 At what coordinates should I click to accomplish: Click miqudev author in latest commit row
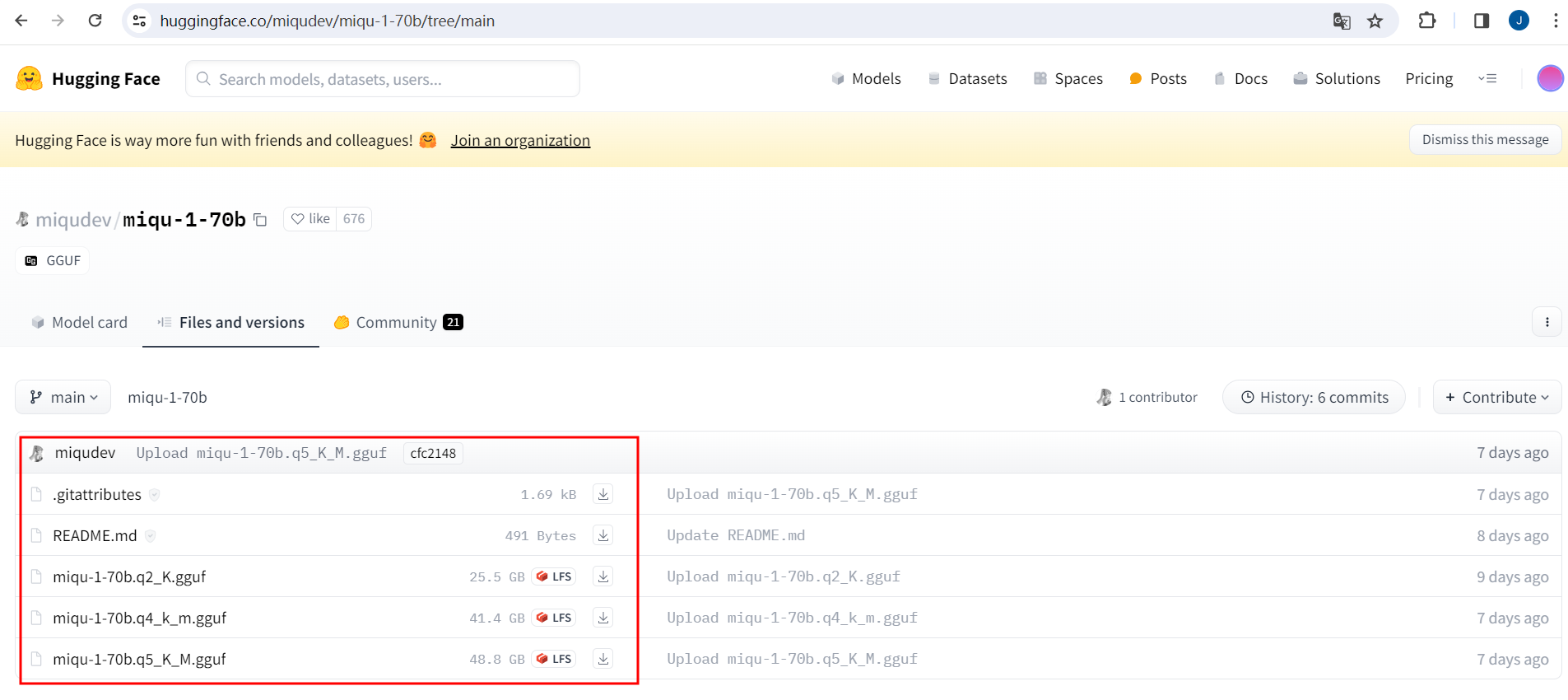click(x=85, y=453)
